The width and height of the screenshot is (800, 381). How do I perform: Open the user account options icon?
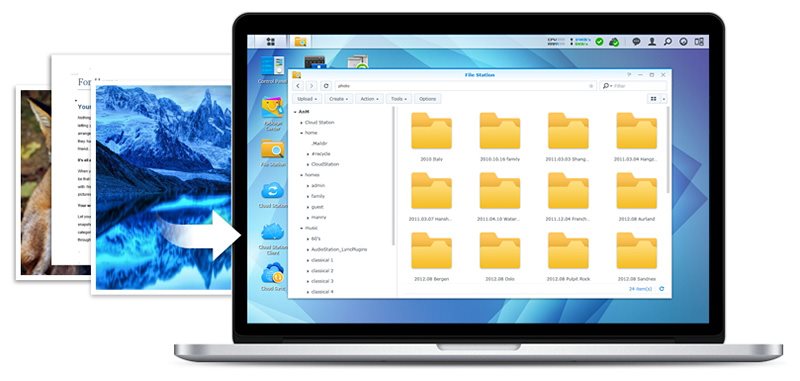tap(652, 42)
